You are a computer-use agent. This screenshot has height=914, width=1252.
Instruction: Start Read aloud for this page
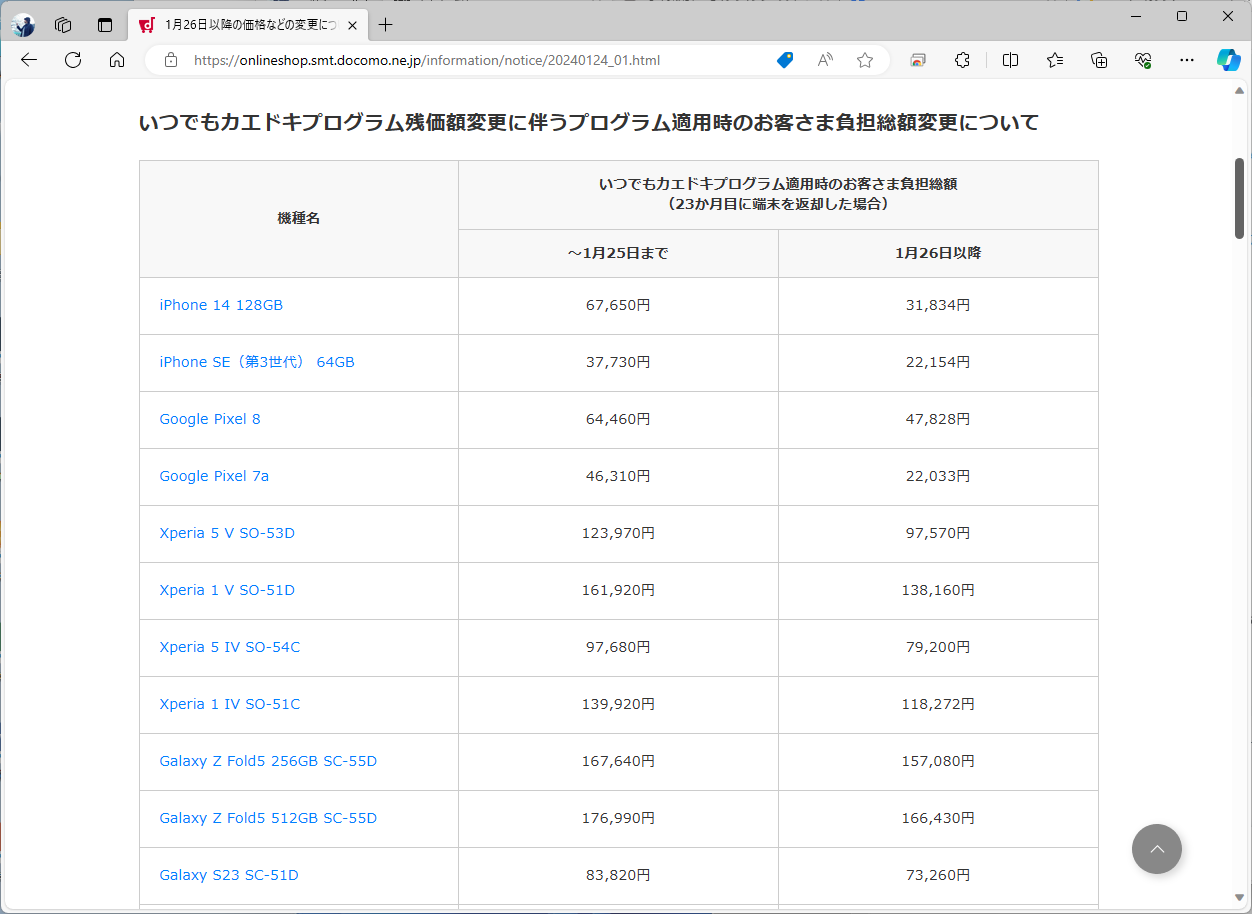click(824, 60)
